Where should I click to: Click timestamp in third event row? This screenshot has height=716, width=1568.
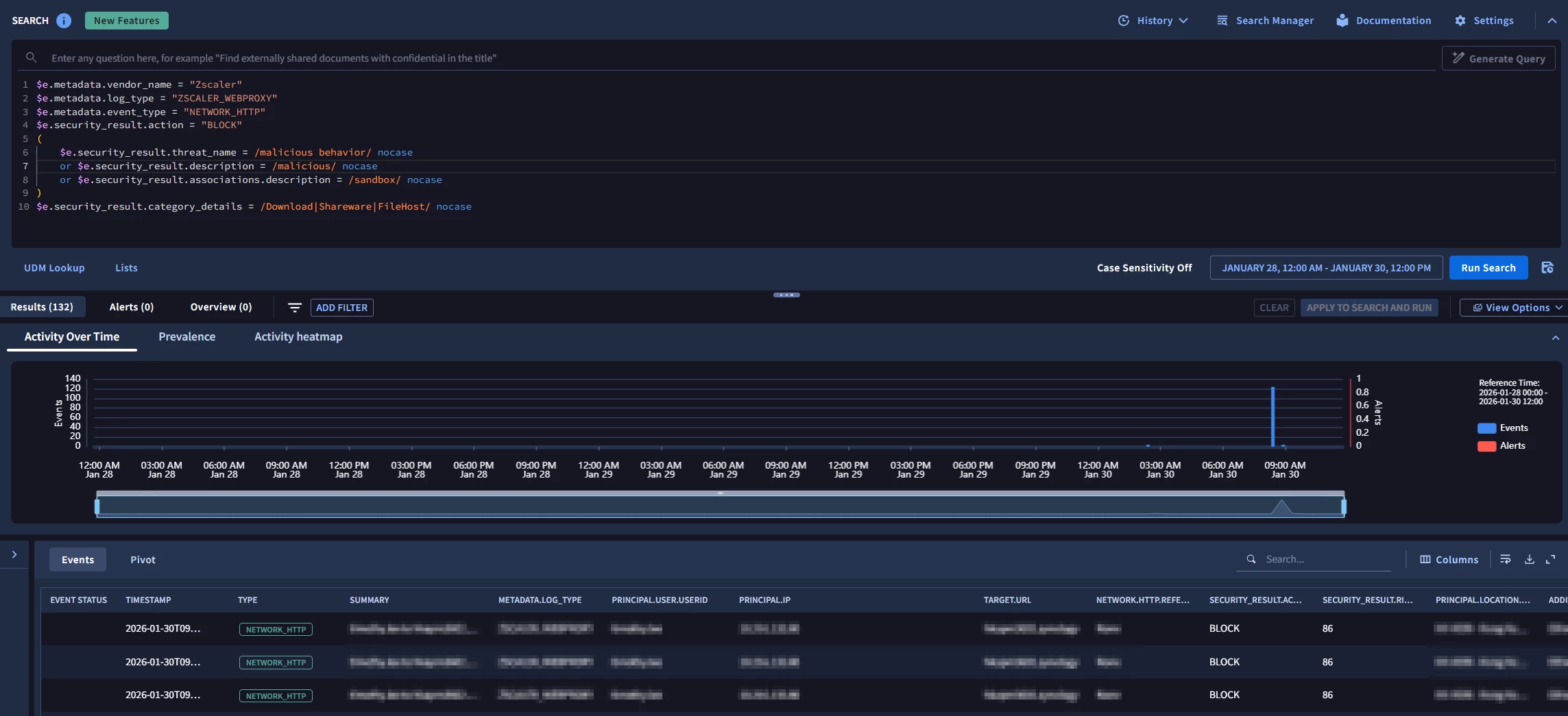[x=163, y=695]
